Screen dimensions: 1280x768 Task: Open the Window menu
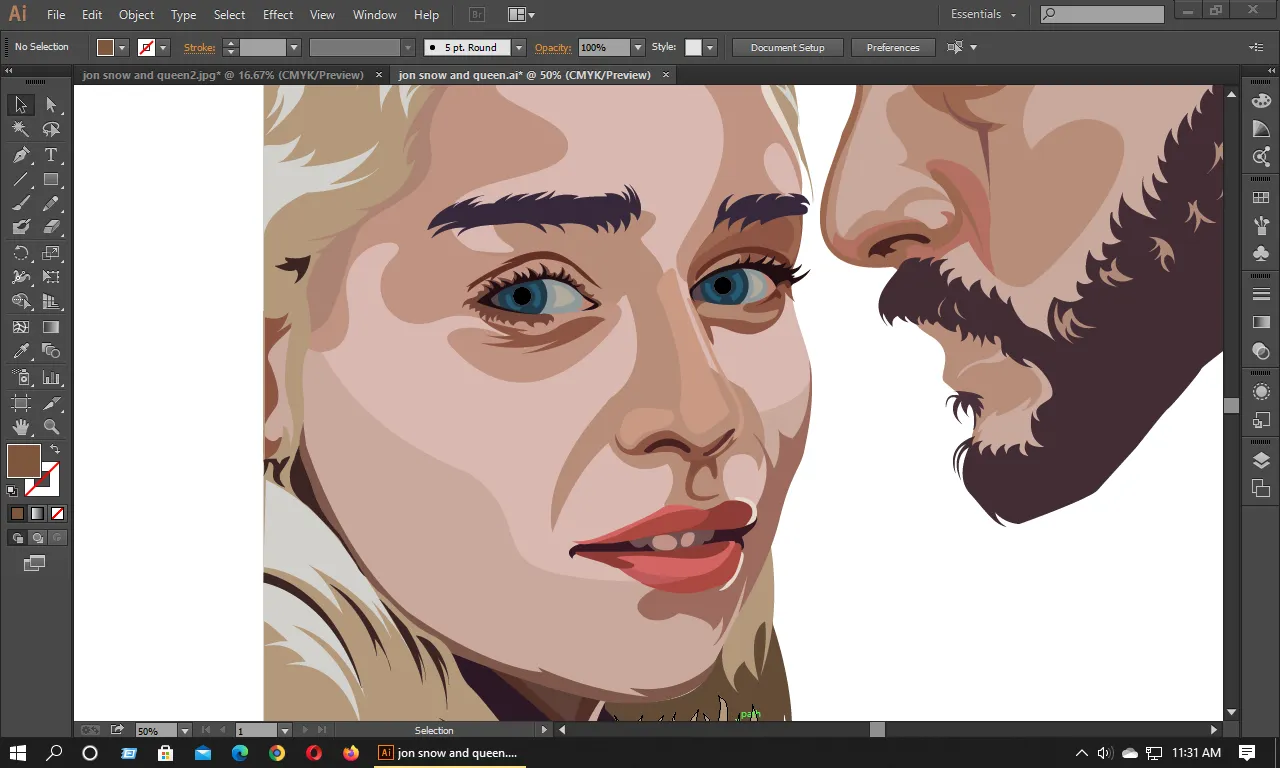[x=375, y=15]
